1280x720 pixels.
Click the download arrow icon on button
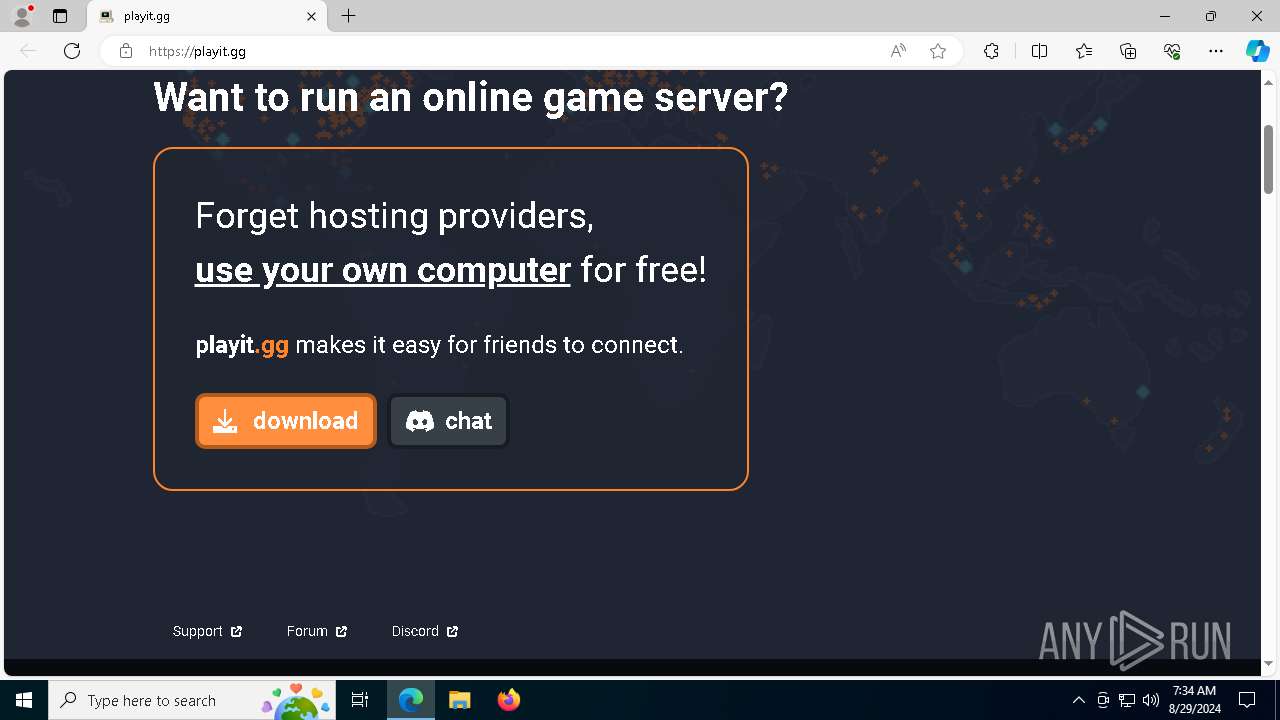pyautogui.click(x=226, y=421)
